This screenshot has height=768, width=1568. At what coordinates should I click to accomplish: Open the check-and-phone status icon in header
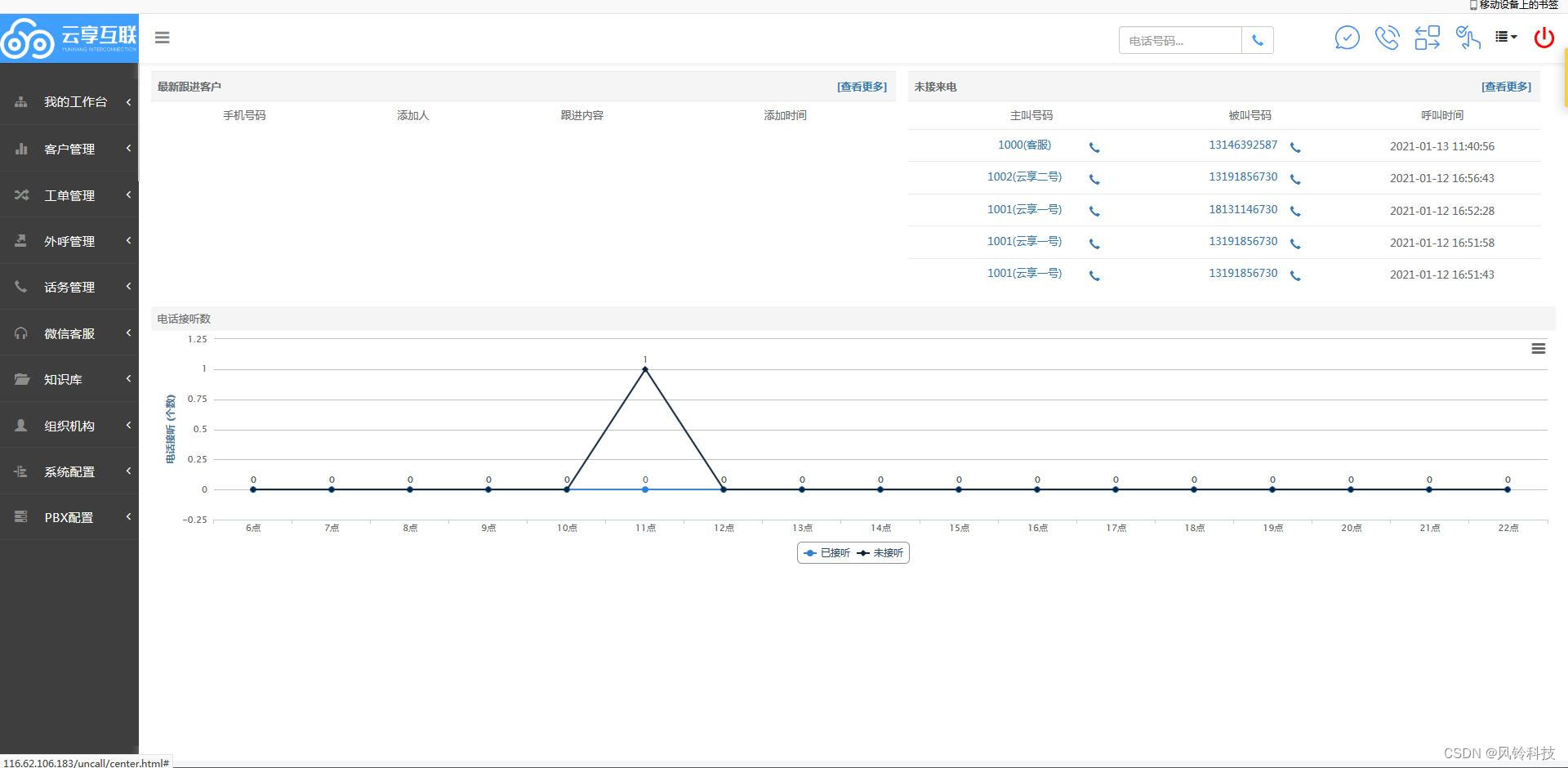(1468, 38)
